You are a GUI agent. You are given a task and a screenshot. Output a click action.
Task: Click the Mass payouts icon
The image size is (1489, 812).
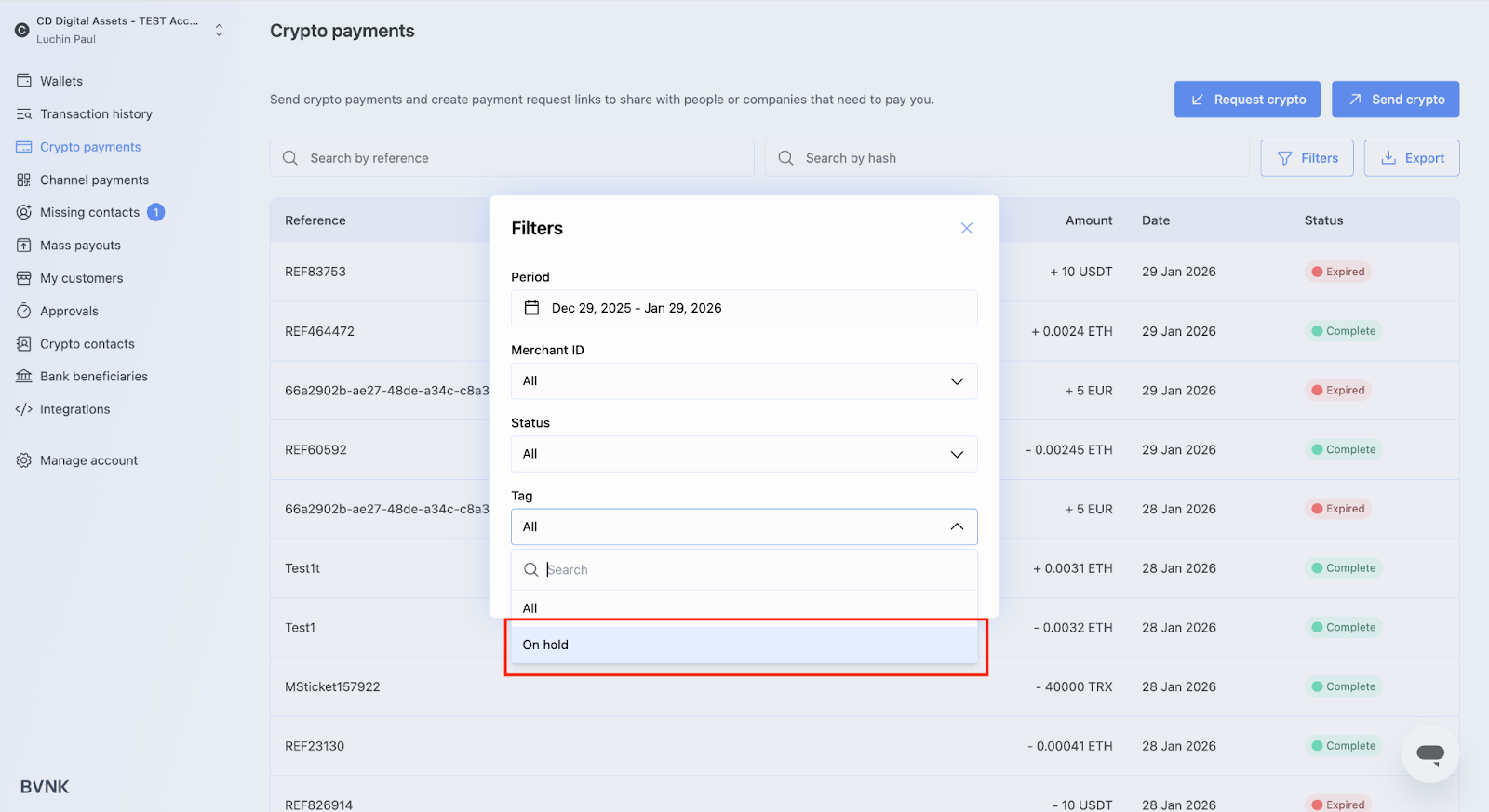[24, 246]
